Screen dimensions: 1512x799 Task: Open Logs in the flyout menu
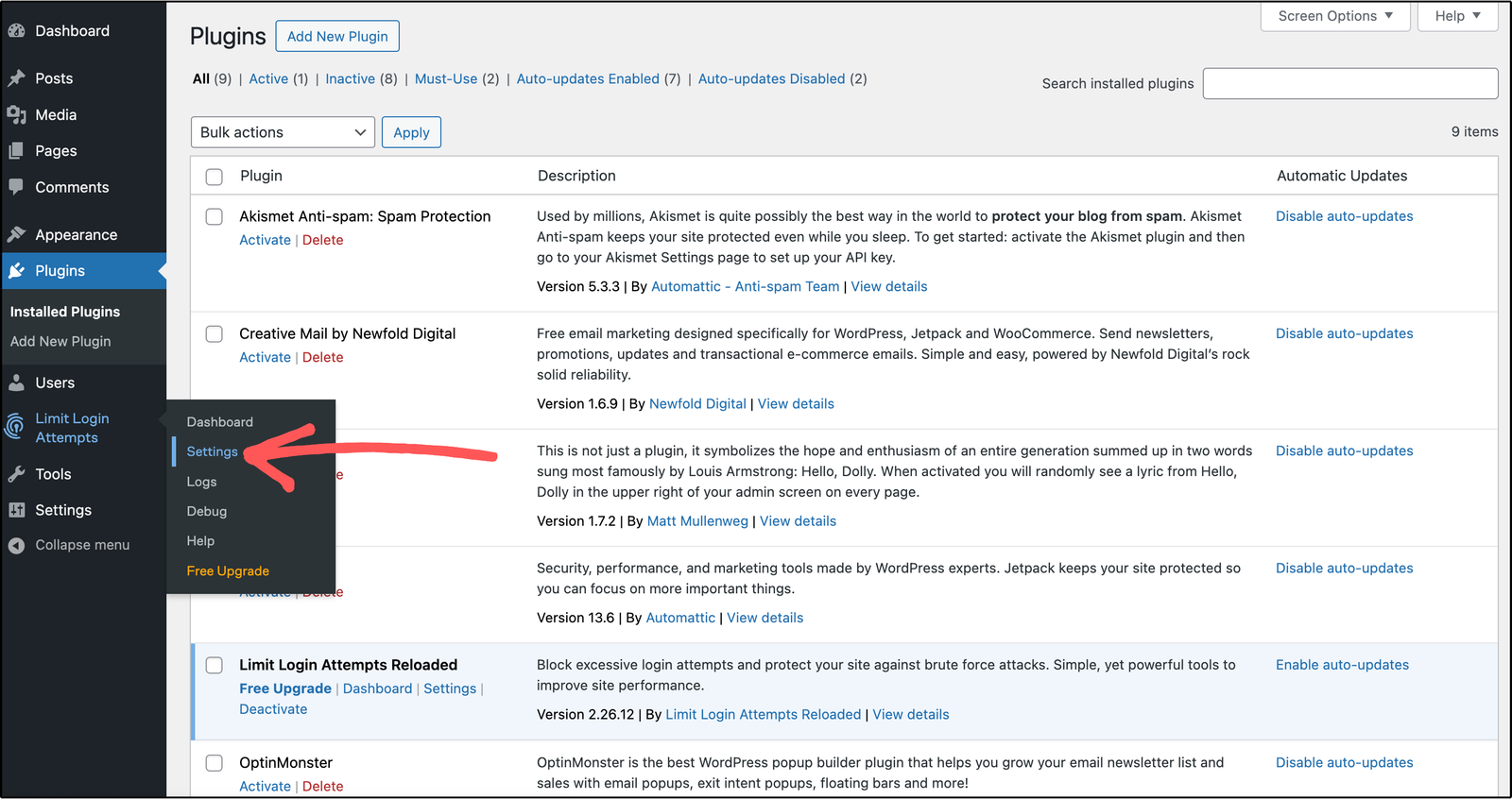tap(201, 482)
